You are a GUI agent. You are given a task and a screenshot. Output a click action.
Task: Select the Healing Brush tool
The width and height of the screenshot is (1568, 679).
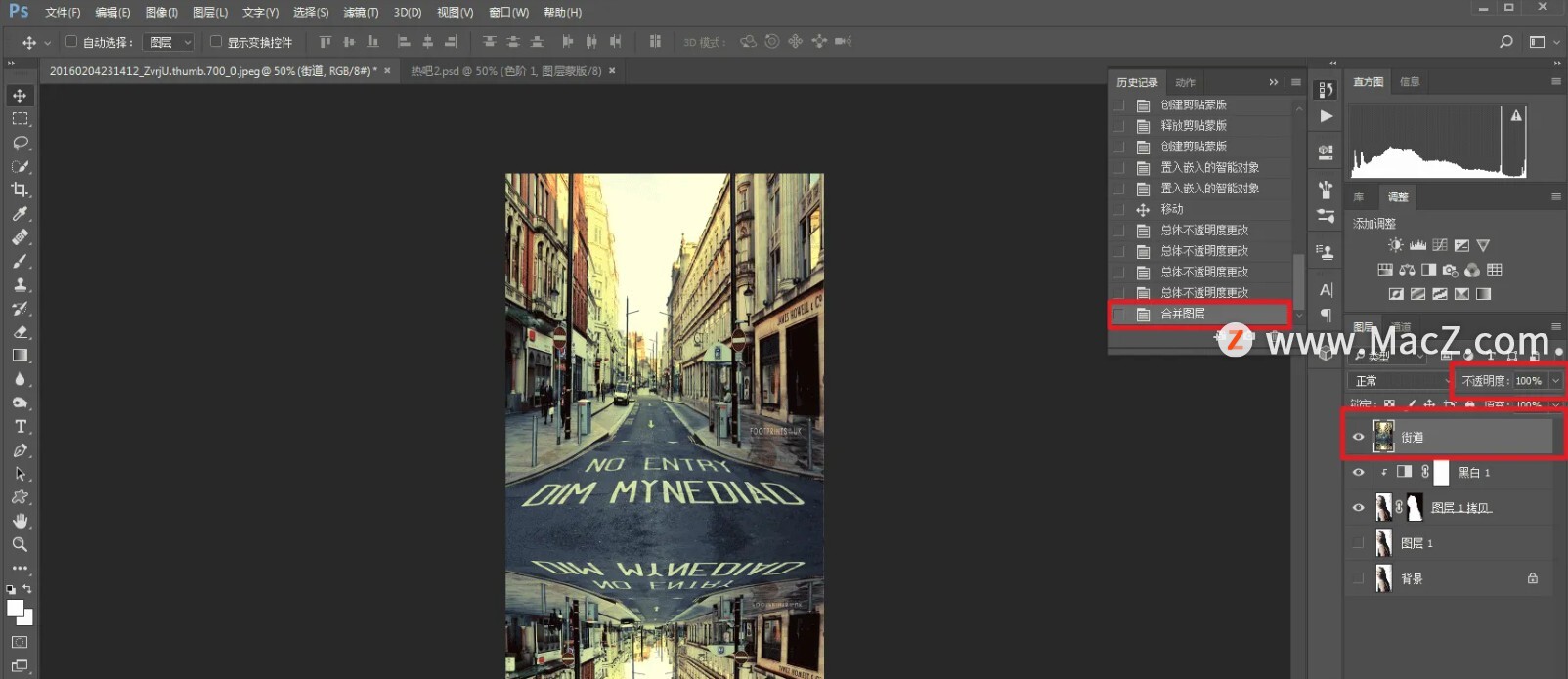pyautogui.click(x=20, y=237)
